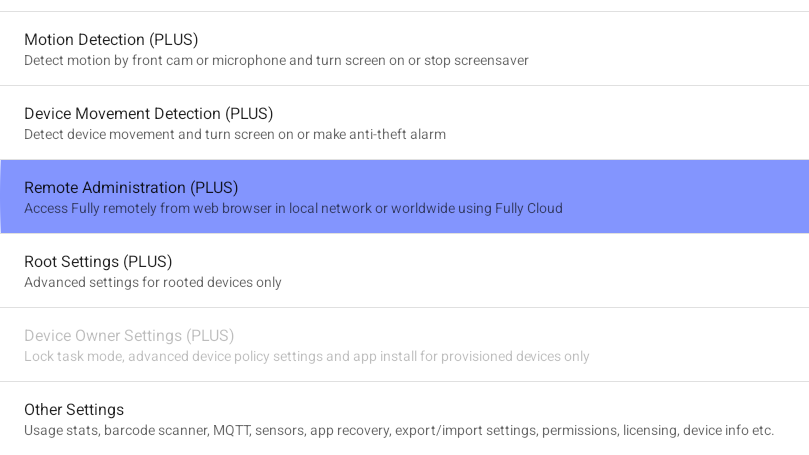Click the 'Lock task mode' description text
Viewport: 809px width, 455px height.
[307, 357]
